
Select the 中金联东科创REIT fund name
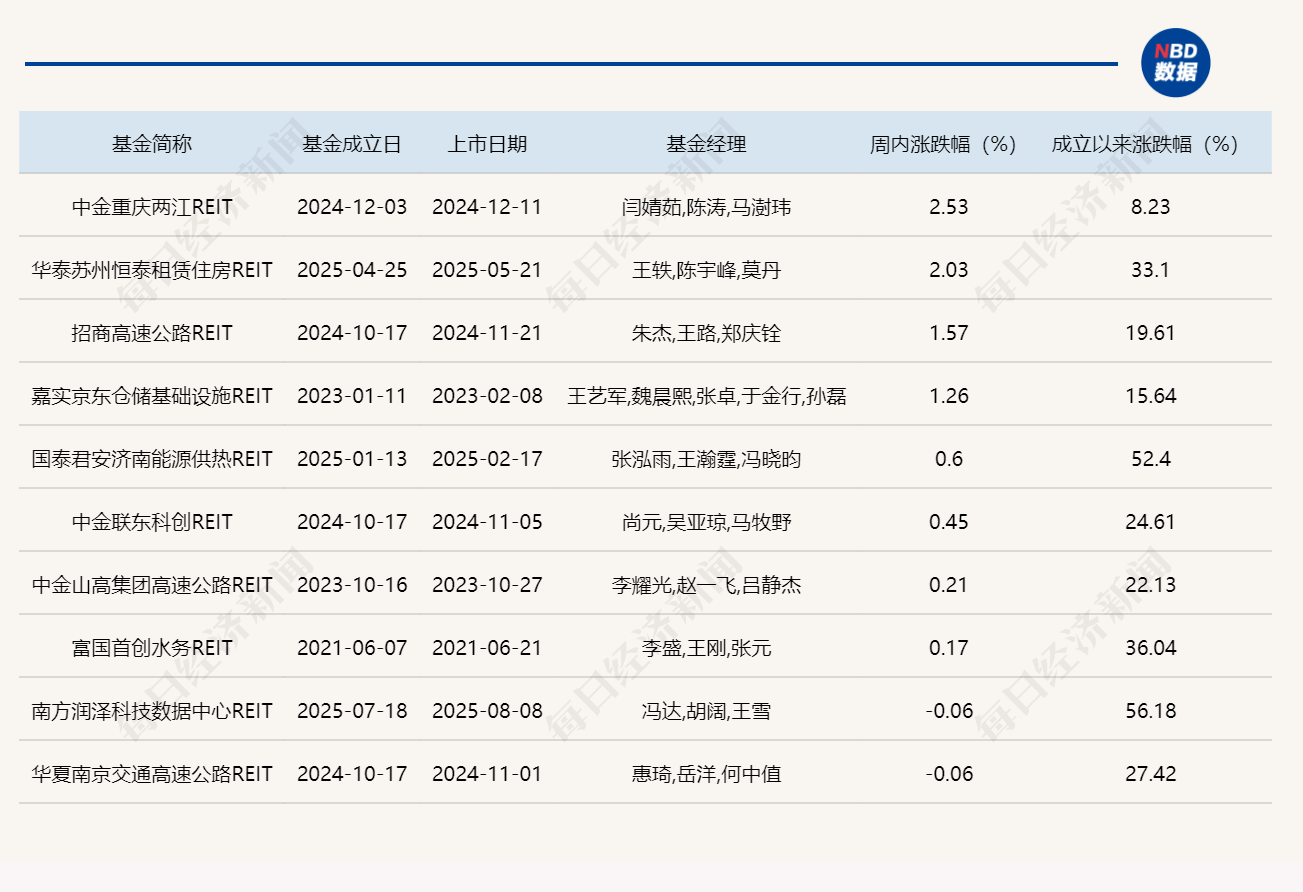(x=152, y=522)
